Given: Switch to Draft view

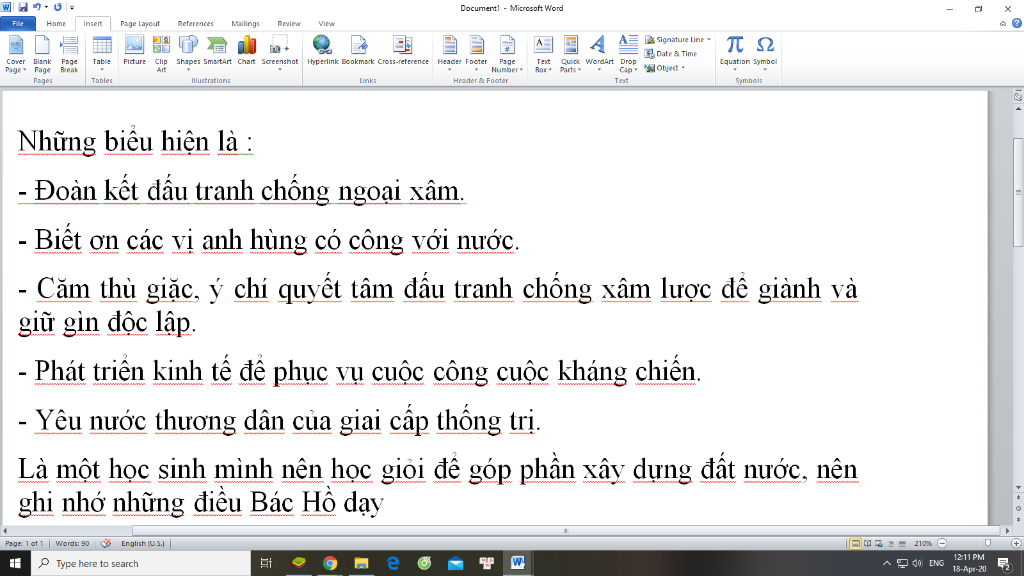Looking at the screenshot, I should [903, 543].
